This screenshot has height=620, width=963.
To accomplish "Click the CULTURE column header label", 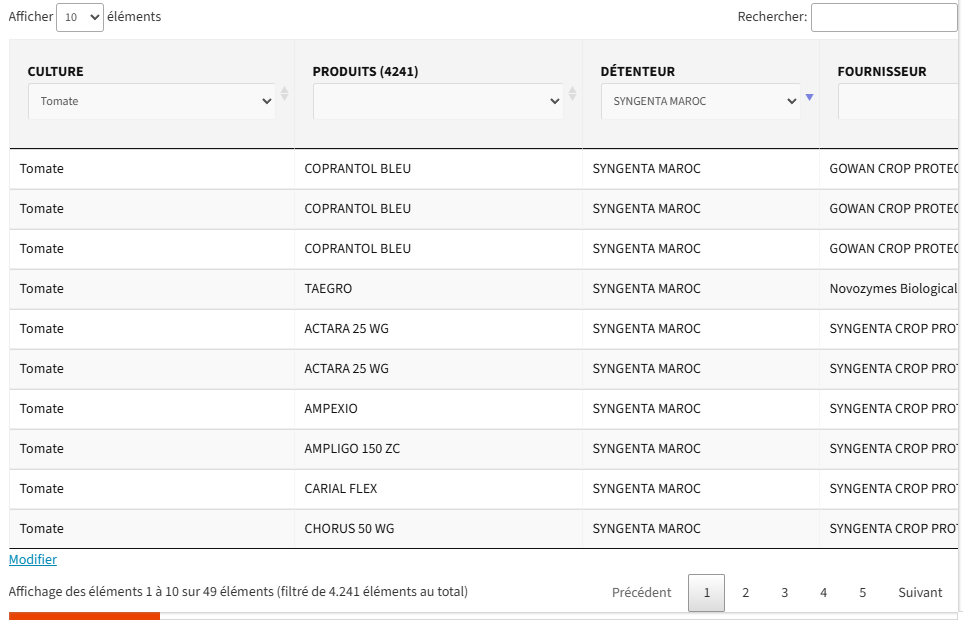I will (55, 71).
